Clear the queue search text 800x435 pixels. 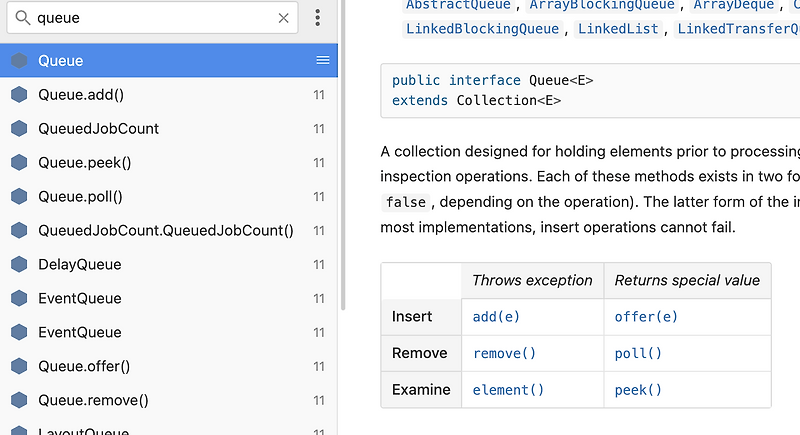tap(283, 18)
